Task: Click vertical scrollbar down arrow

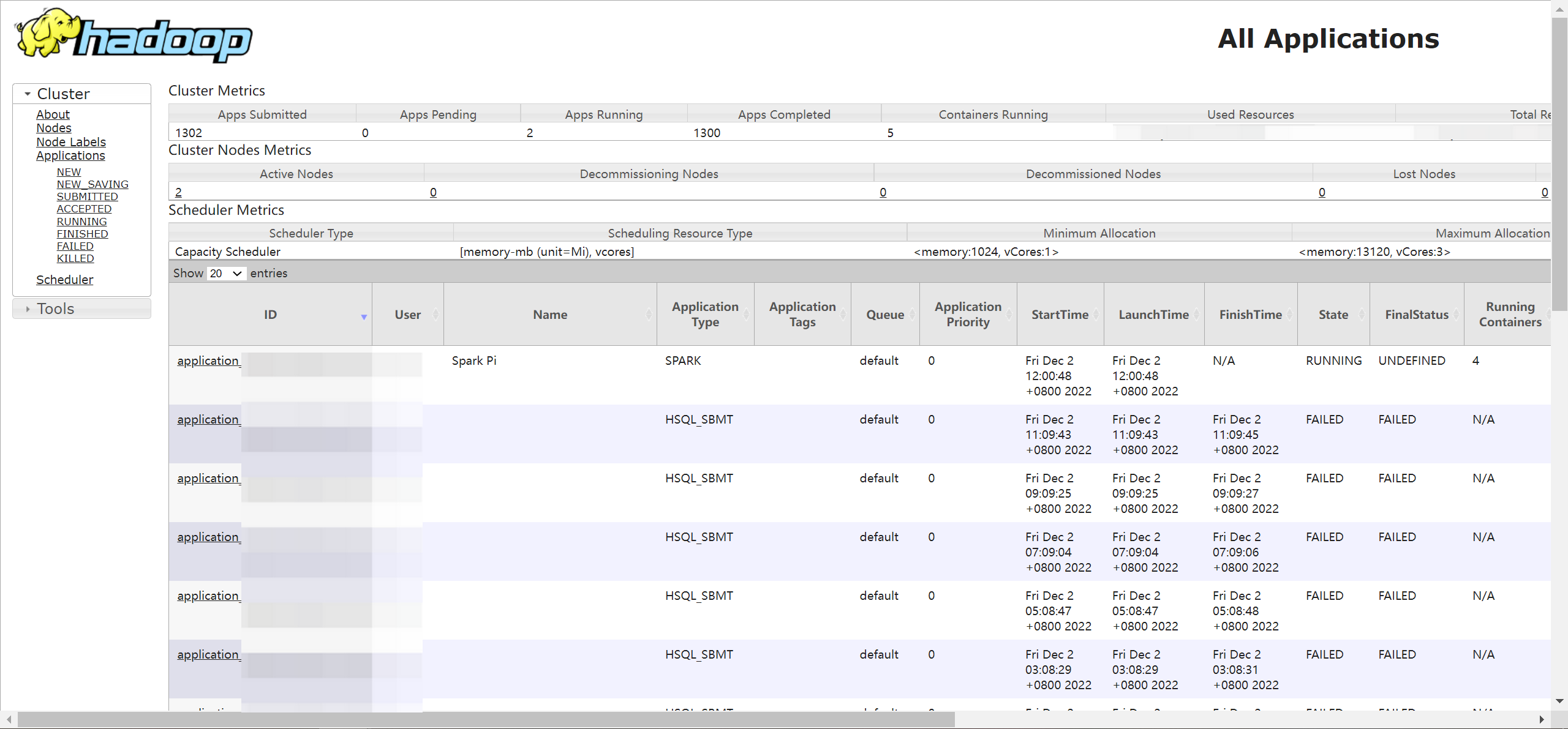Action: click(1559, 701)
